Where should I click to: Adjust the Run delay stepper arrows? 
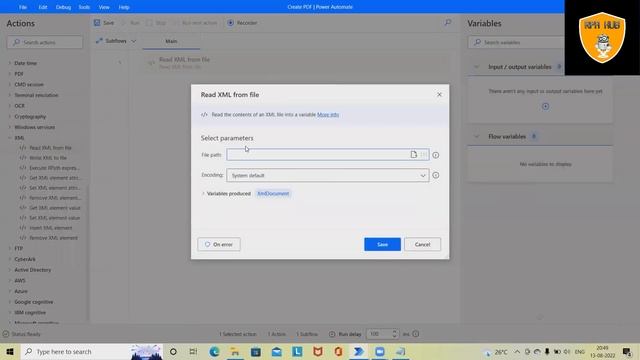(394, 334)
